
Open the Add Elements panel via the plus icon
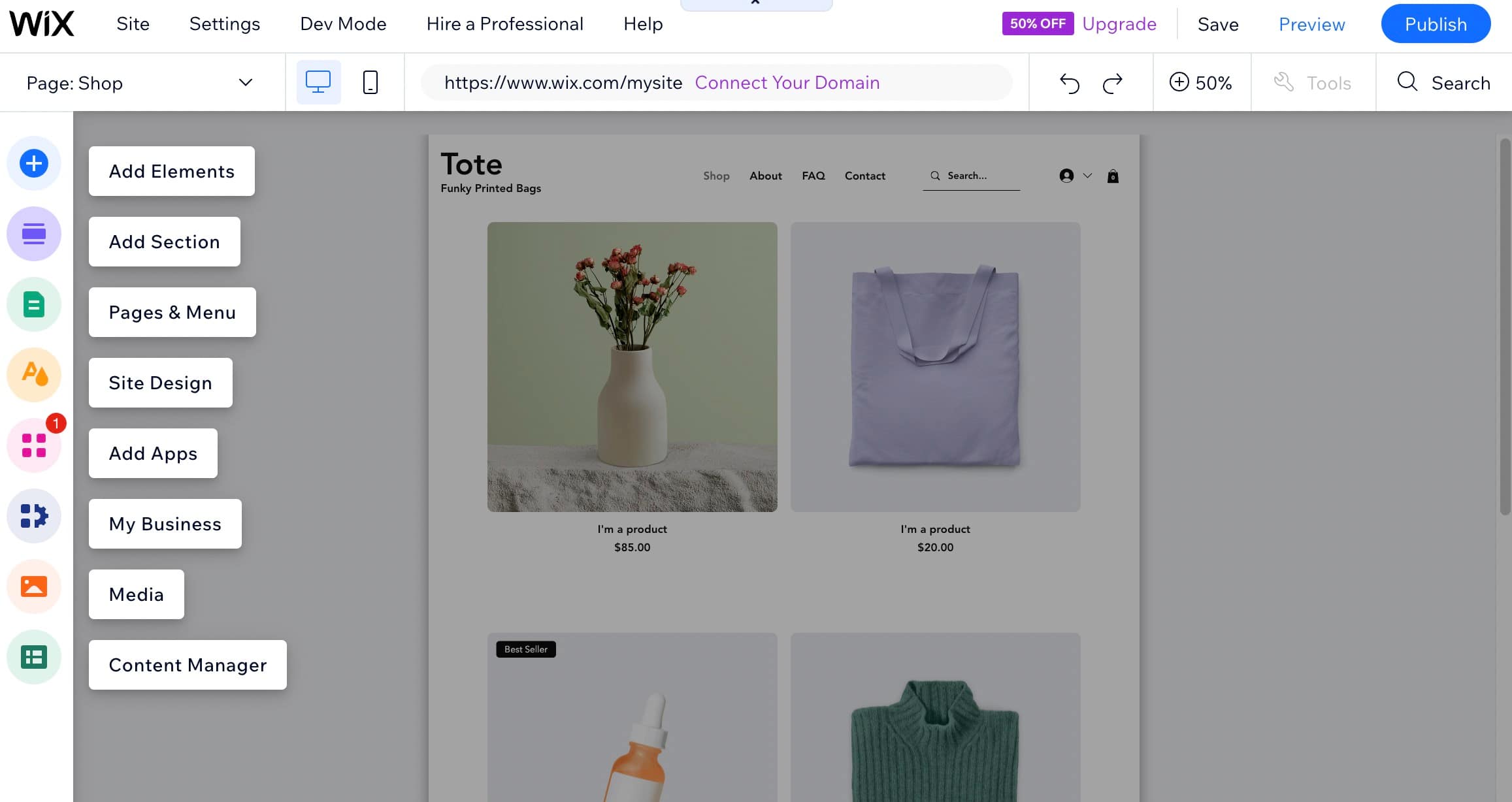pos(33,163)
